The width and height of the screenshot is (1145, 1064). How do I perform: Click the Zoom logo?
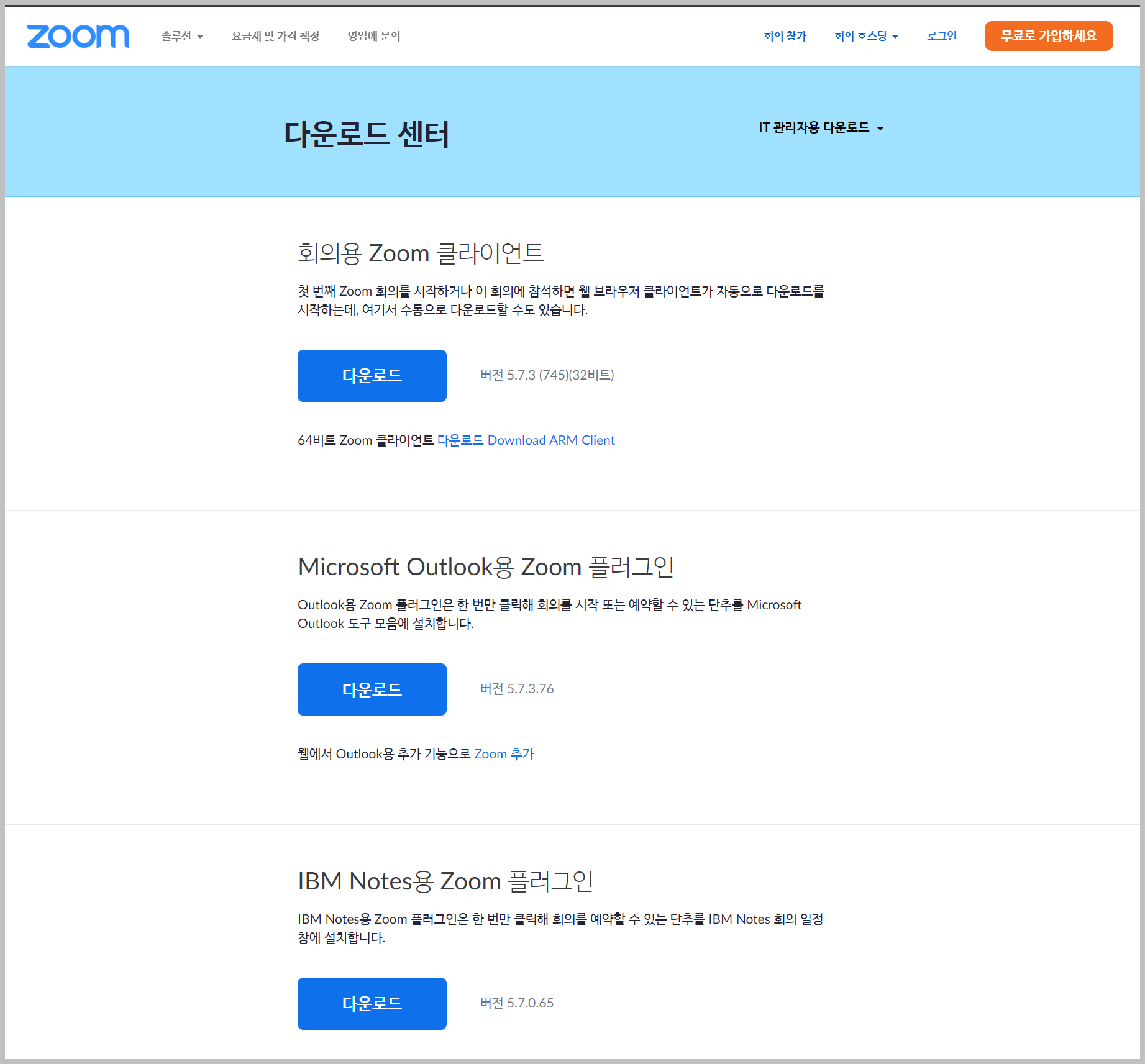[x=78, y=37]
